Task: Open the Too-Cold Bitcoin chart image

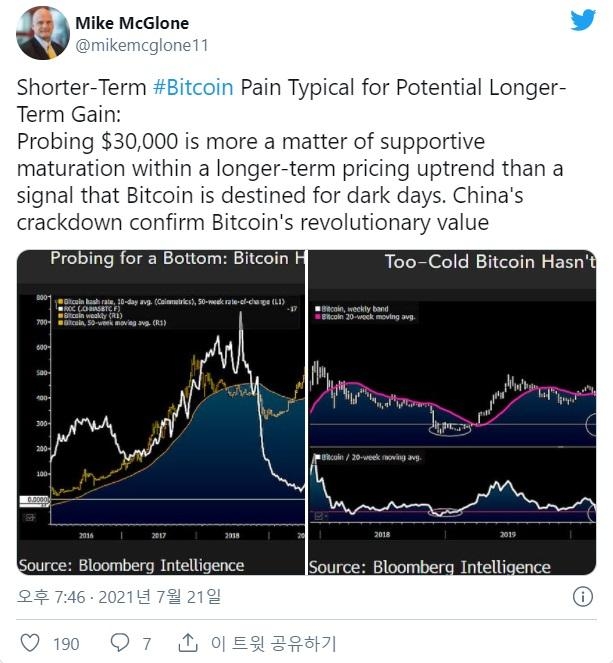Action: pyautogui.click(x=452, y=412)
